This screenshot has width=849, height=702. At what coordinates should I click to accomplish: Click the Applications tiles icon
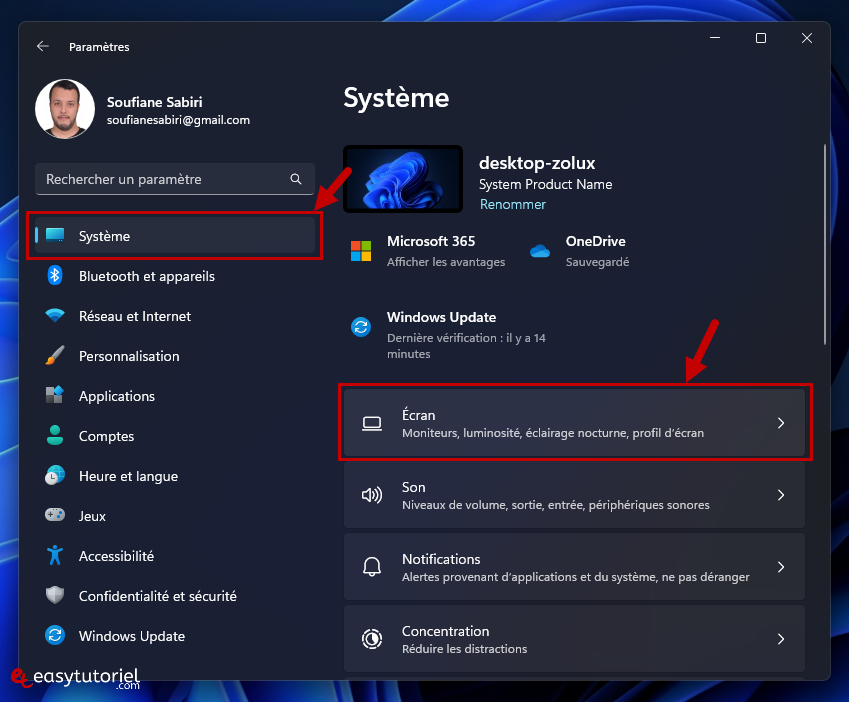(55, 395)
